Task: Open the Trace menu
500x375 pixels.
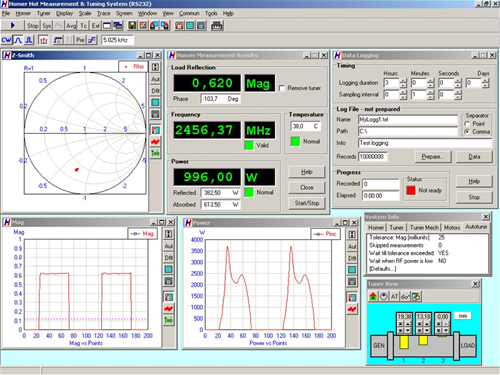Action: point(104,13)
